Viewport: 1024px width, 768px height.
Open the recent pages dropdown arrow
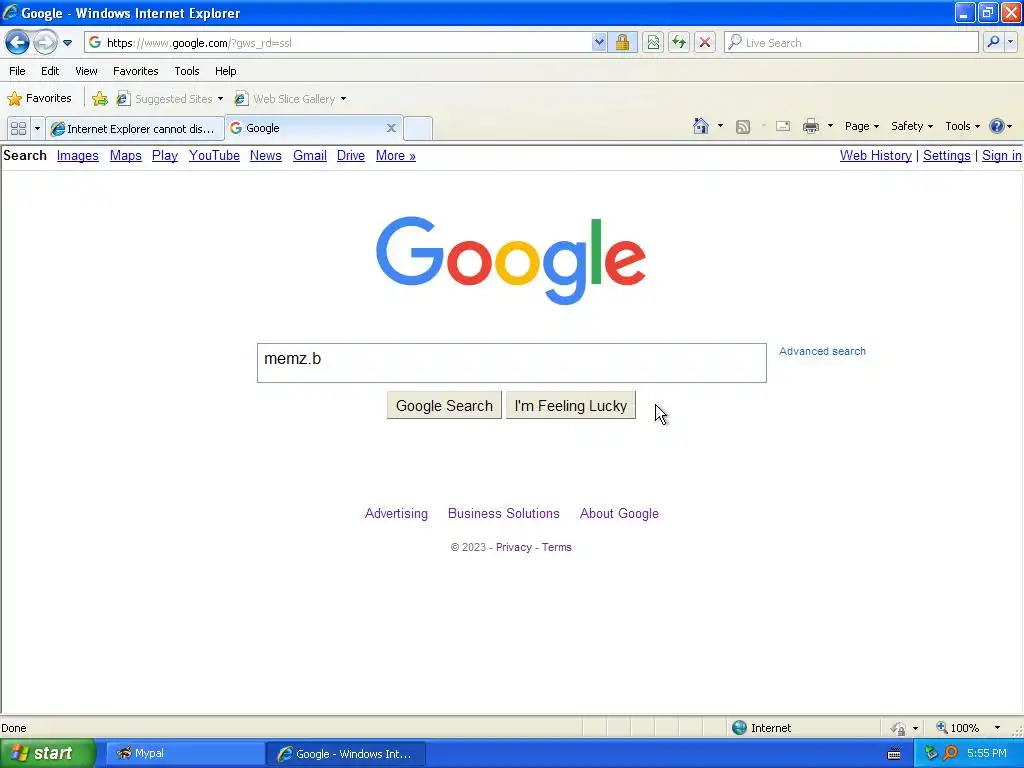[x=67, y=43]
